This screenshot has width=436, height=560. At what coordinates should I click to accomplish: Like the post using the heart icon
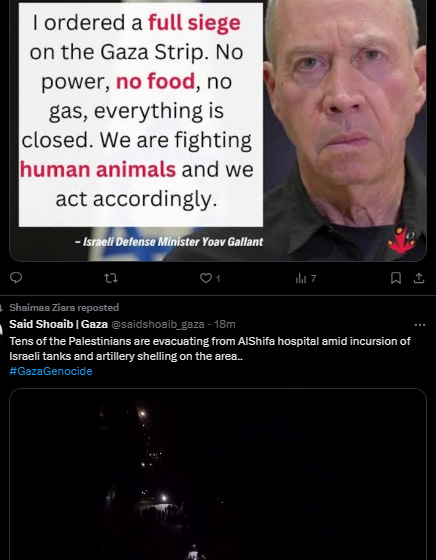click(x=206, y=278)
